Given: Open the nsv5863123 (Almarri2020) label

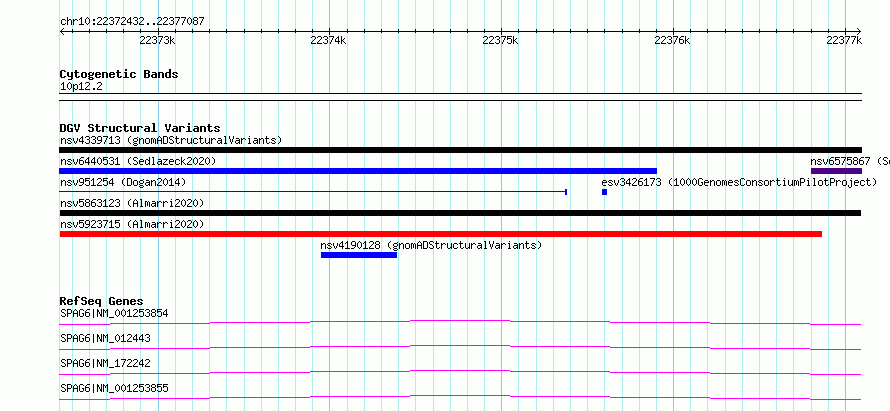Looking at the screenshot, I should pyautogui.click(x=132, y=203).
